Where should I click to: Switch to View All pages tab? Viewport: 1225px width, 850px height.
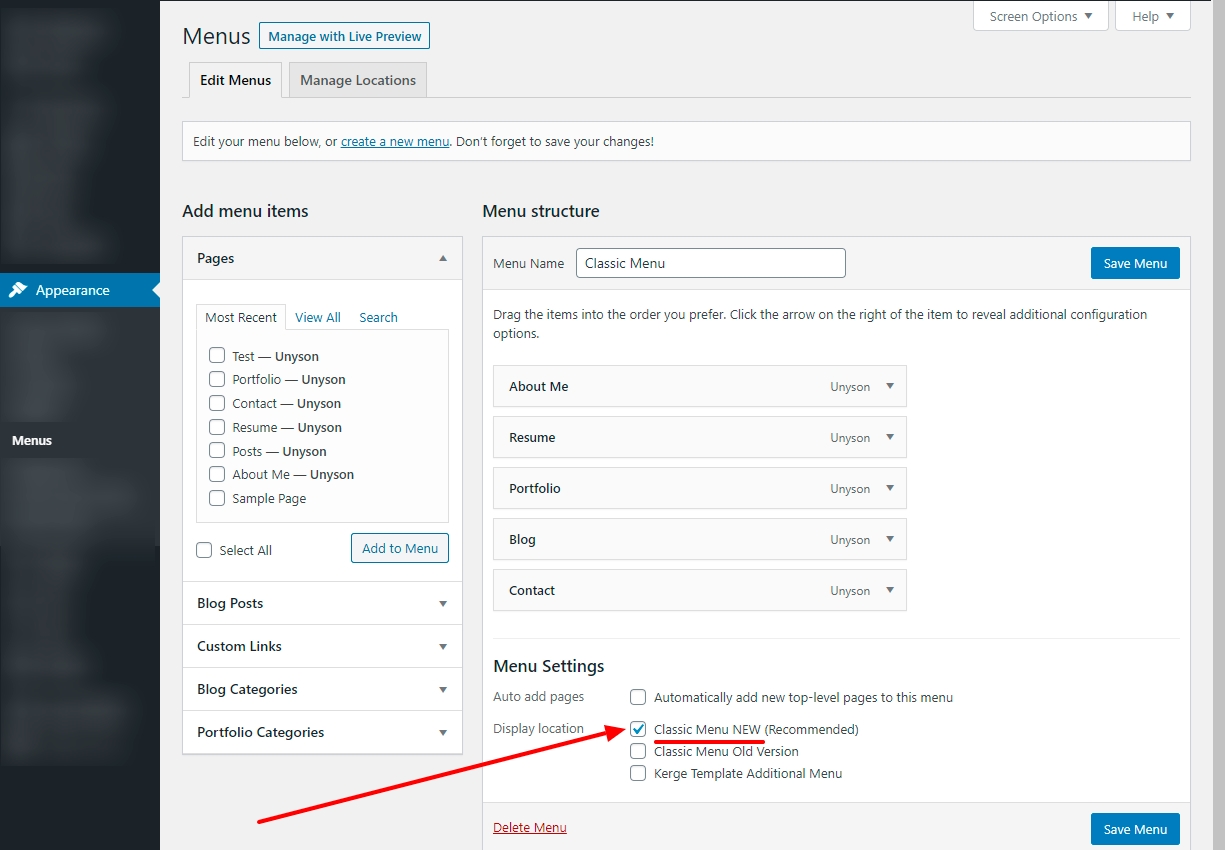(x=318, y=317)
